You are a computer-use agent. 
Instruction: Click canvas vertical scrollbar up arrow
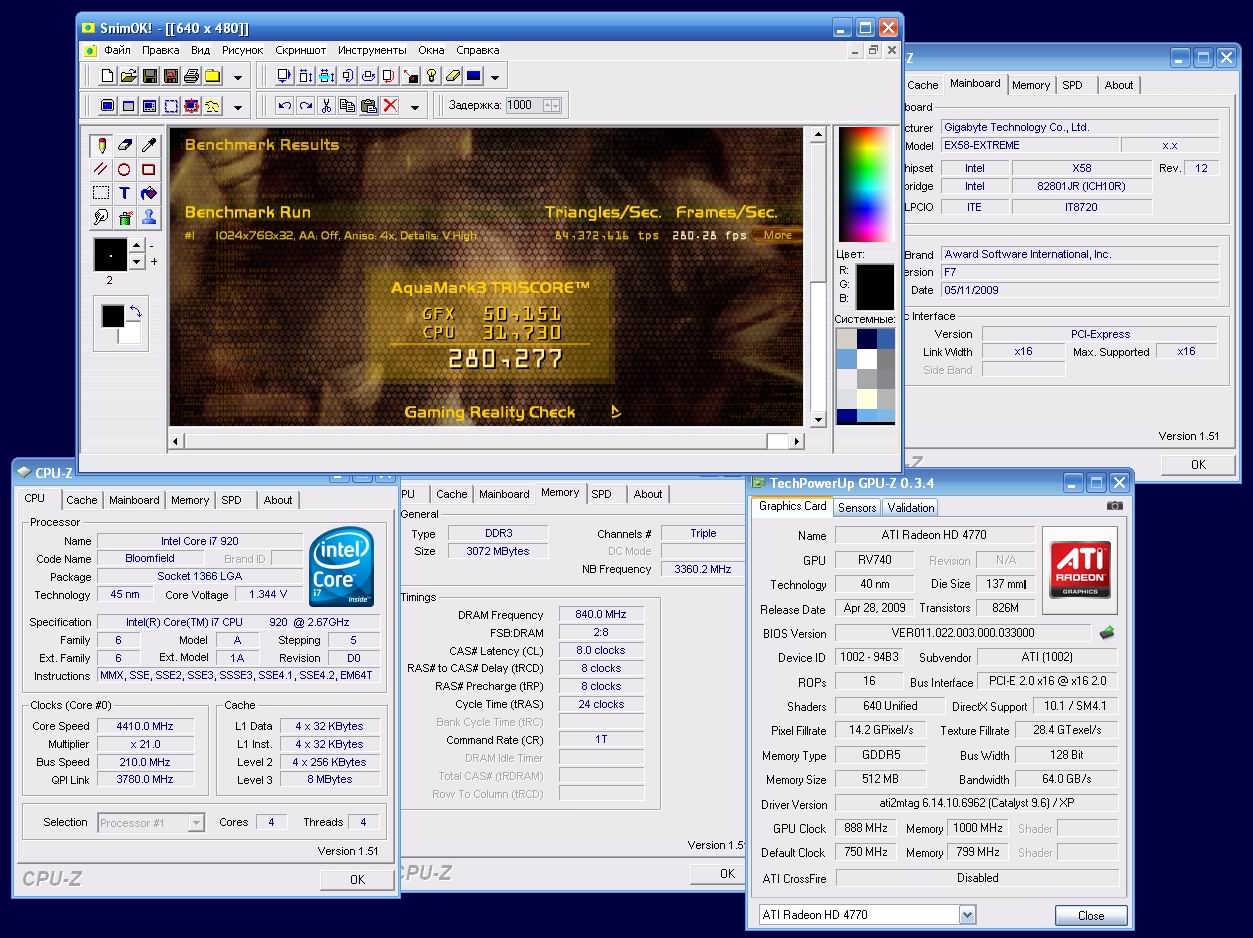click(818, 135)
